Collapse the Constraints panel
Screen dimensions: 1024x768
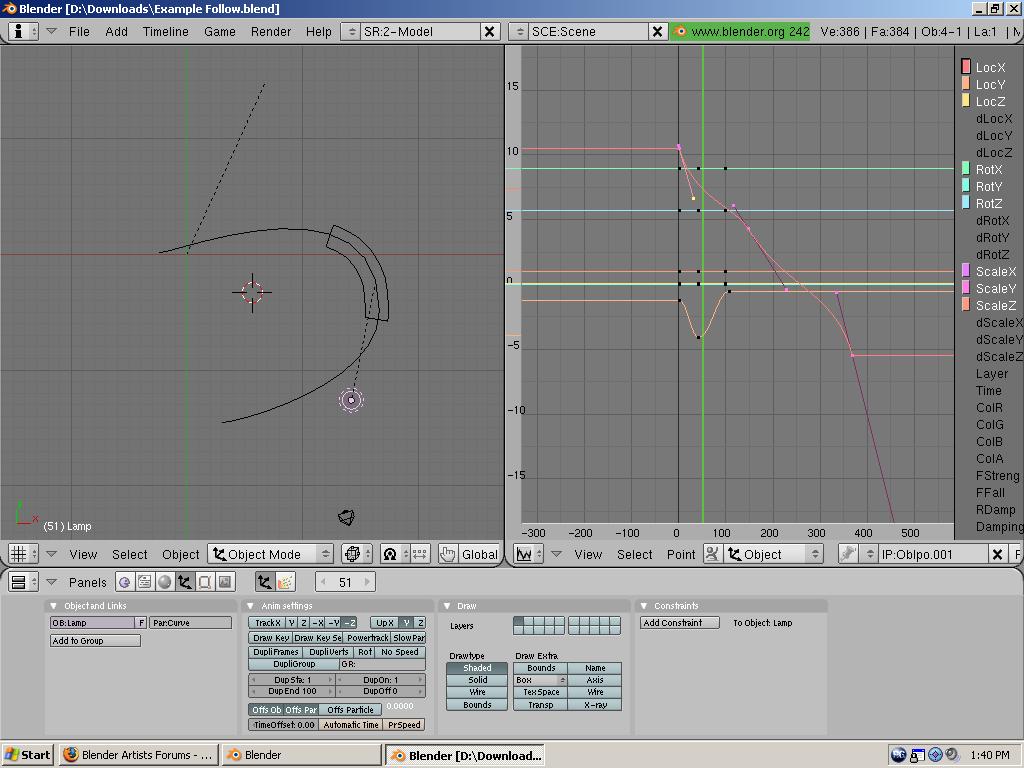(644, 606)
